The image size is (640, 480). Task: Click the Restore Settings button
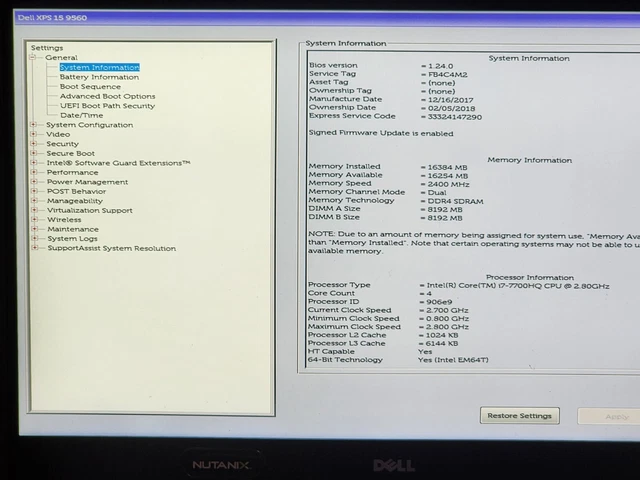click(520, 416)
